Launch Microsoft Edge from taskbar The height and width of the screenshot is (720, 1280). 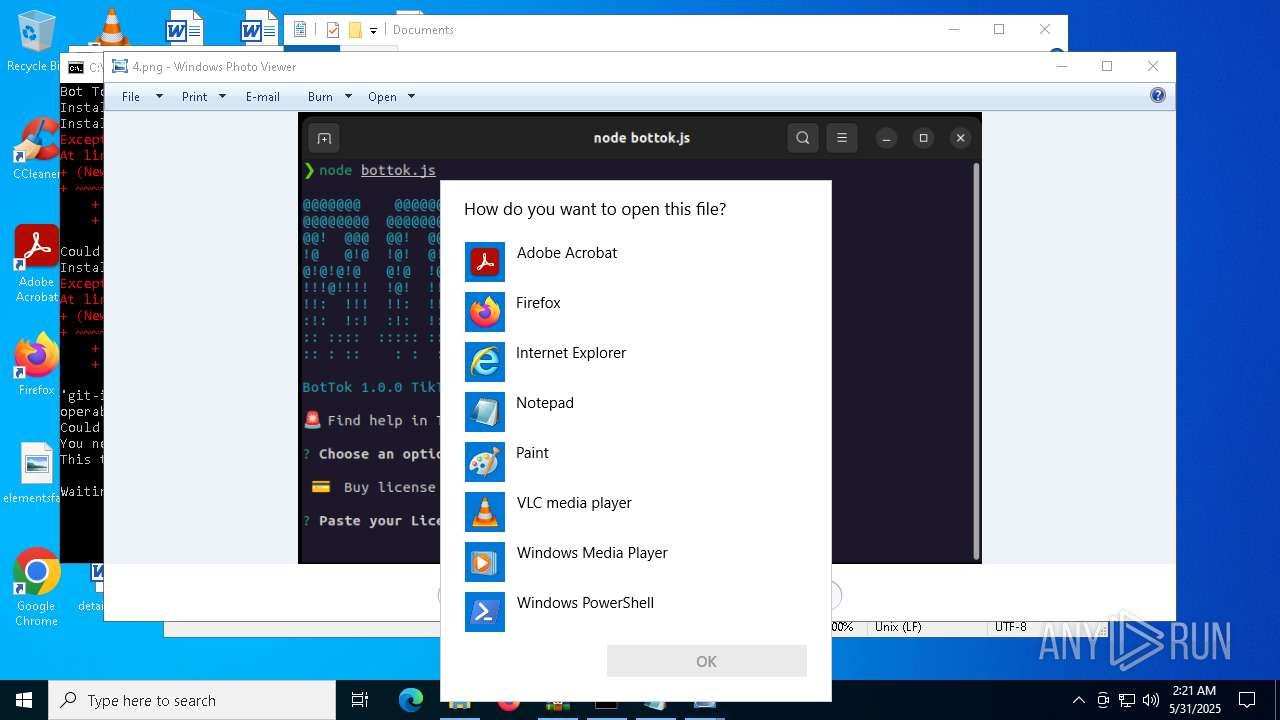tap(411, 700)
